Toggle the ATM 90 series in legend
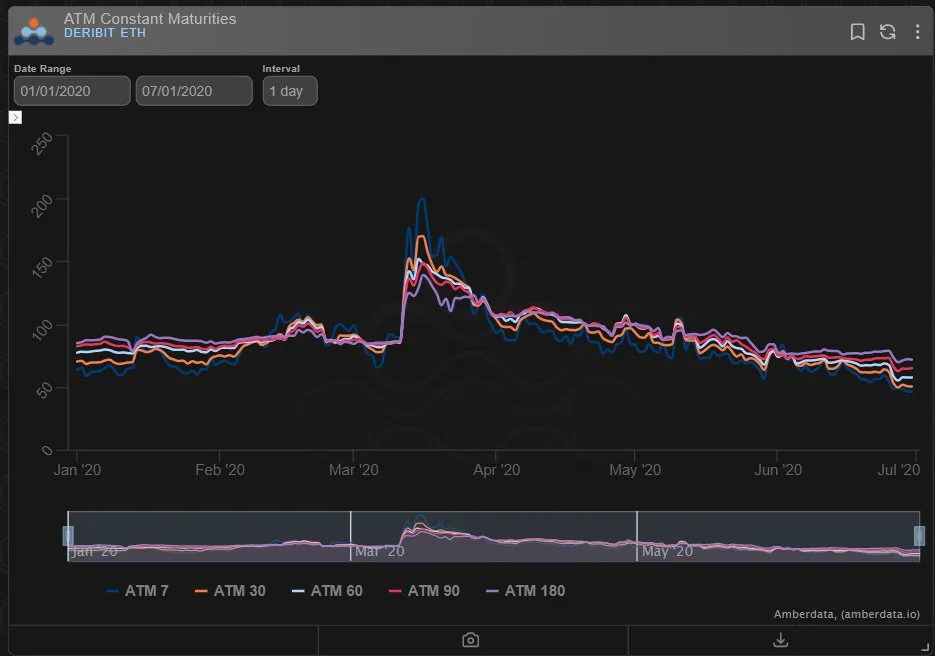The height and width of the screenshot is (656, 935). (x=424, y=591)
